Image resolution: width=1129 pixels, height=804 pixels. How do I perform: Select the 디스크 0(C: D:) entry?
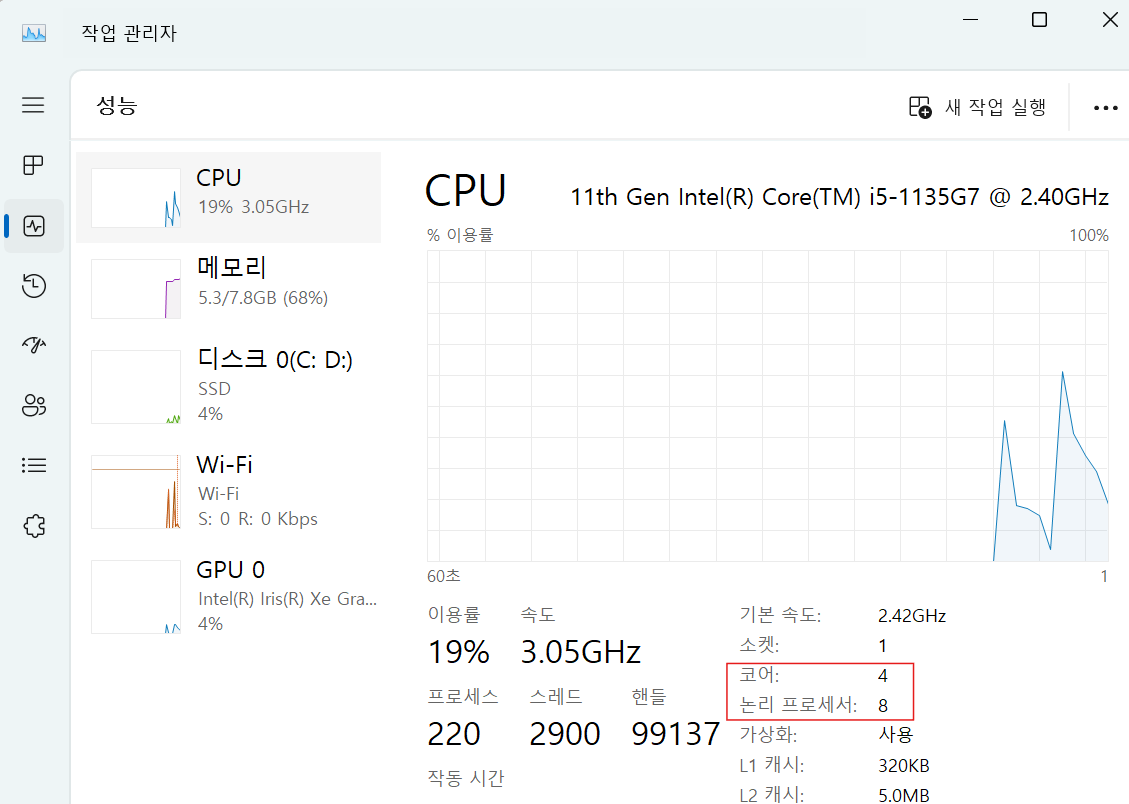pyautogui.click(x=228, y=387)
